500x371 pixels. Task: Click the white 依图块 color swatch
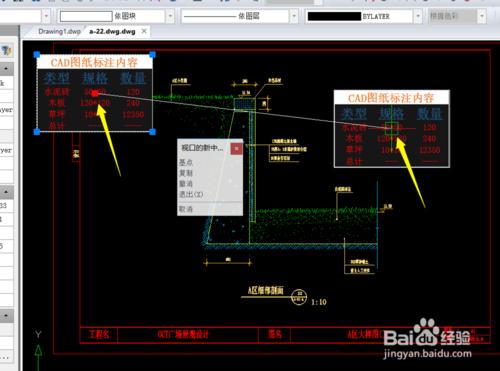[x=86, y=16]
